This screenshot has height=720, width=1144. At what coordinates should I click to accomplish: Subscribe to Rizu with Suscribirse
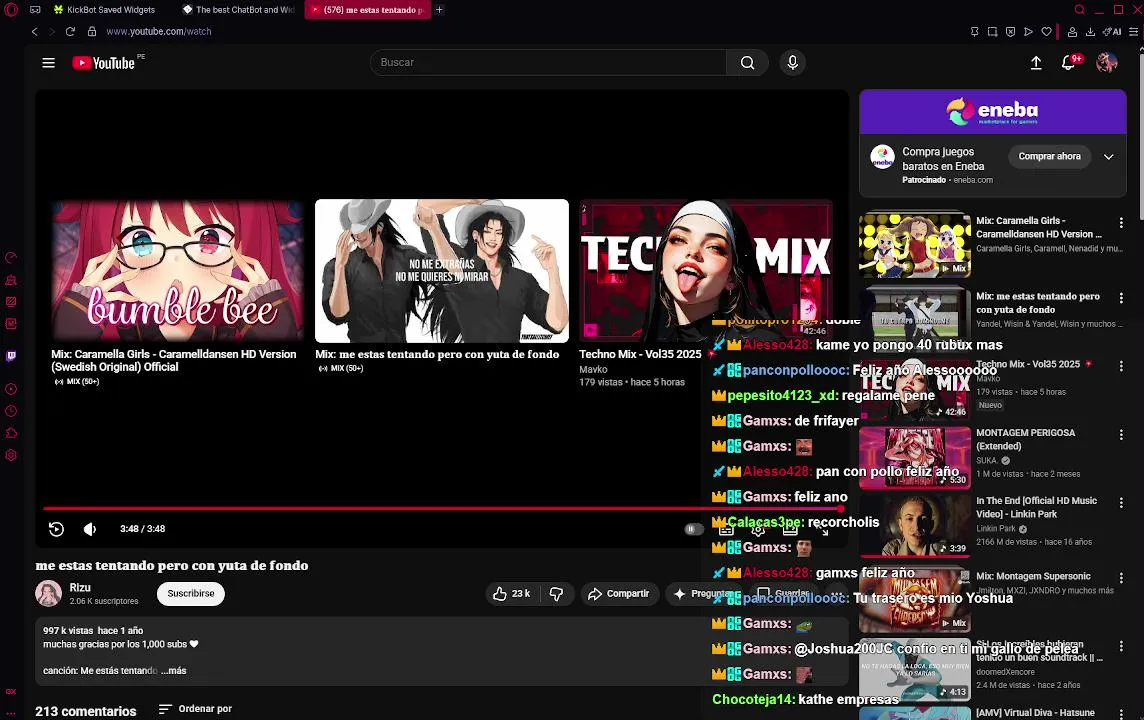(x=190, y=594)
